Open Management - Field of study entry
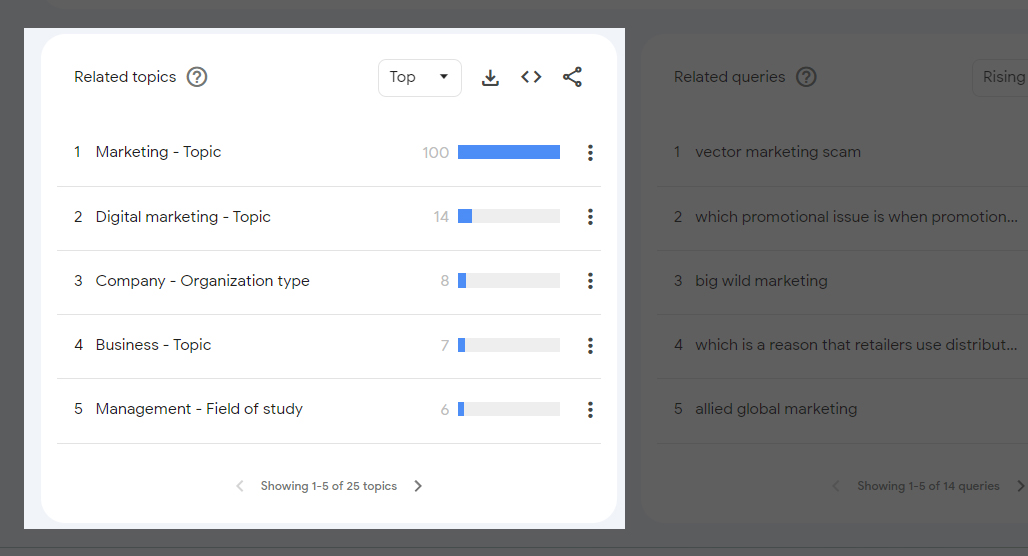 (199, 409)
